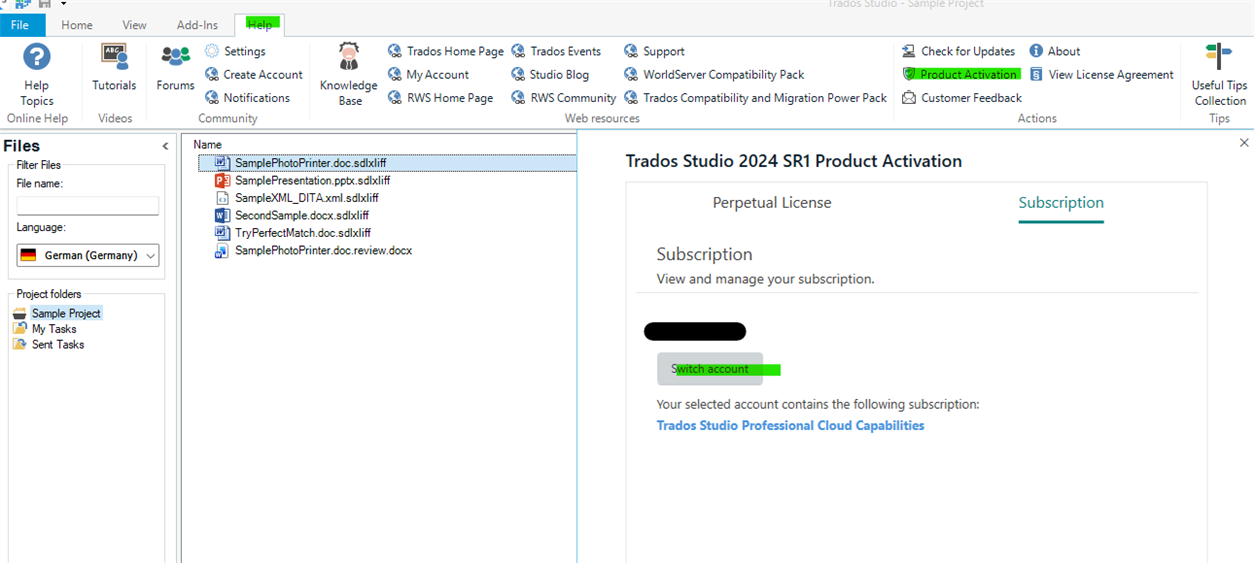Click Create Account in the ribbon
This screenshot has width=1254, height=563.
pyautogui.click(x=254, y=74)
